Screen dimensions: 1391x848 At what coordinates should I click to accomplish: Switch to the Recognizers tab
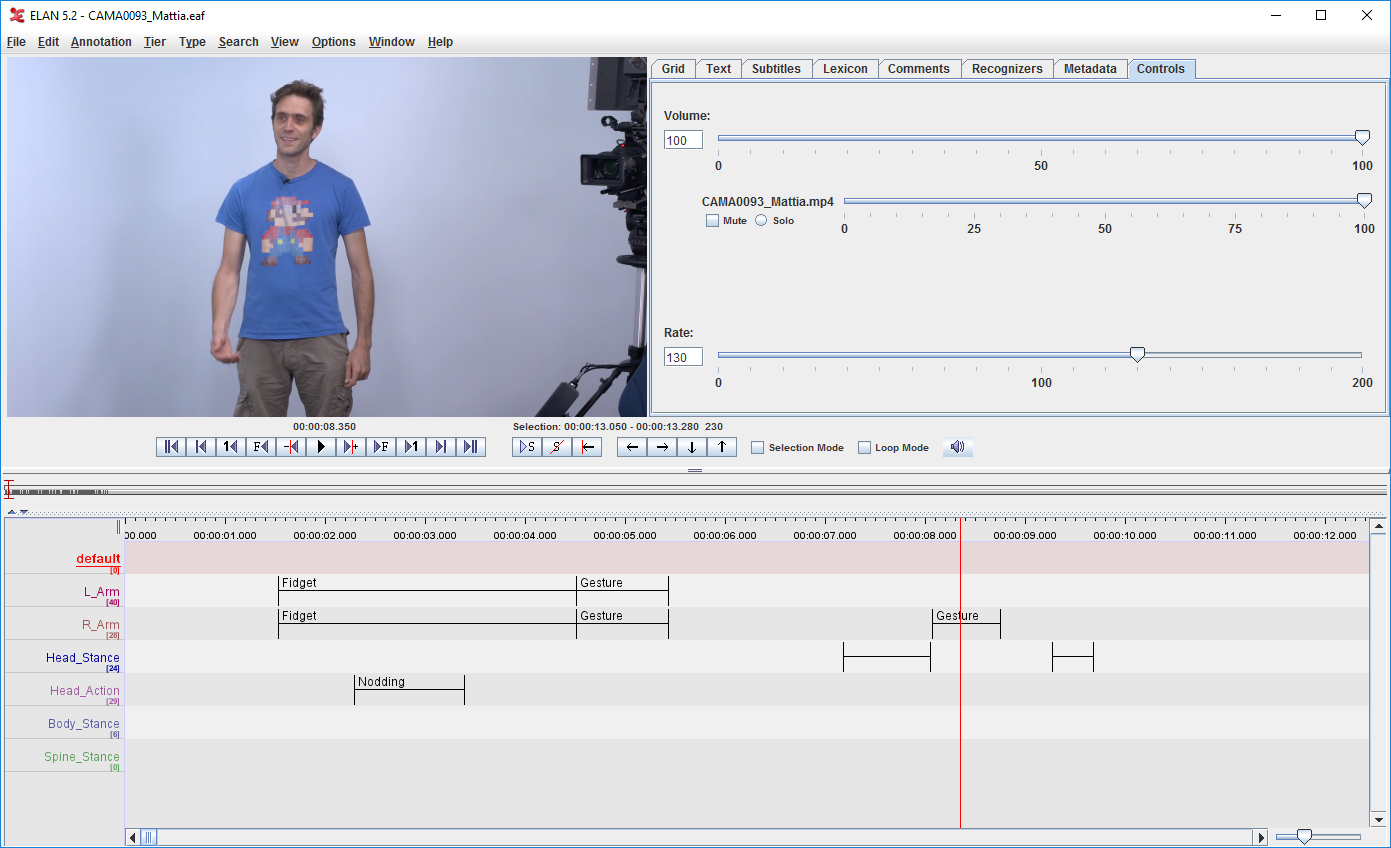click(x=1007, y=68)
